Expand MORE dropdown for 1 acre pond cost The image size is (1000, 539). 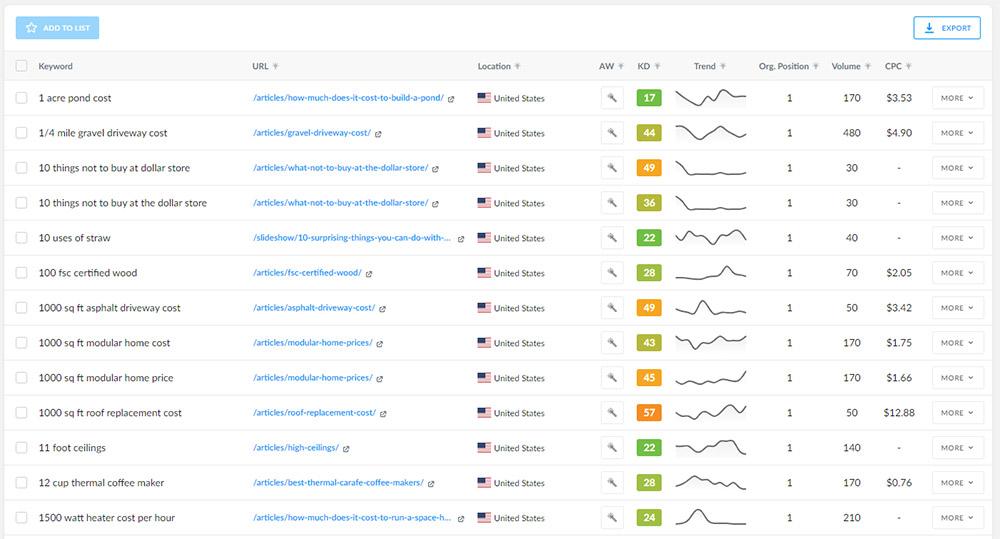tap(957, 98)
